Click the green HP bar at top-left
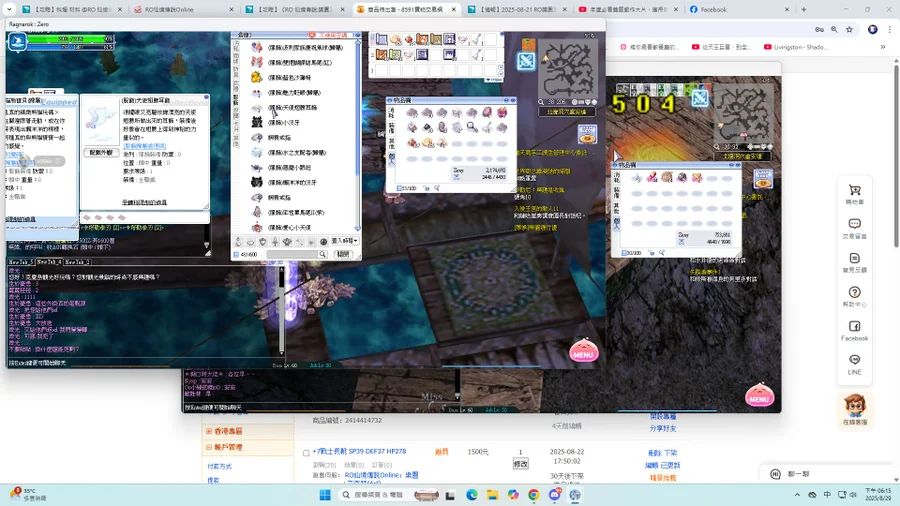The image size is (900, 506). (70, 39)
